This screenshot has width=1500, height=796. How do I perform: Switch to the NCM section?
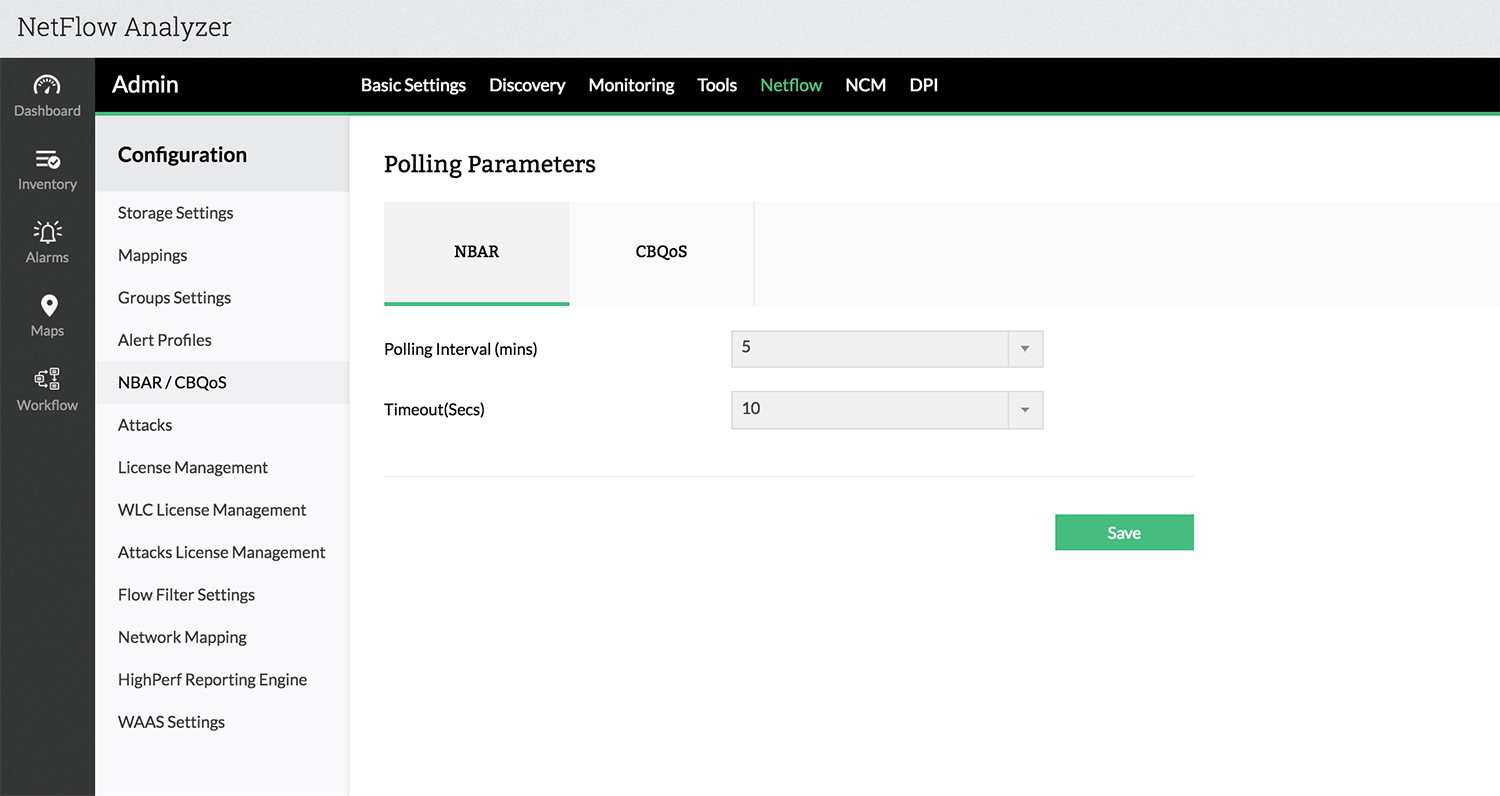(x=865, y=85)
